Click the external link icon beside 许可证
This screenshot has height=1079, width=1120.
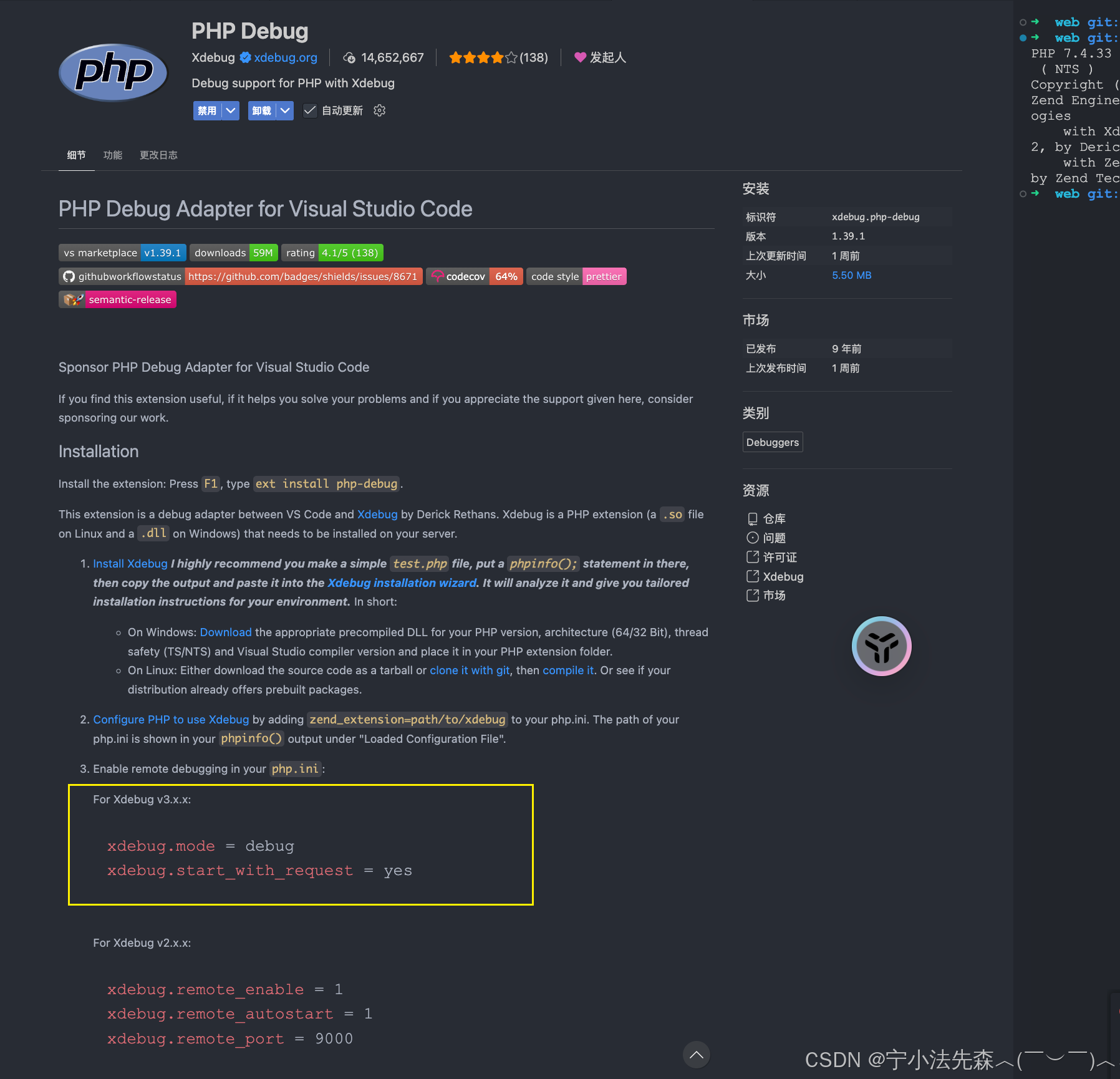[753, 557]
